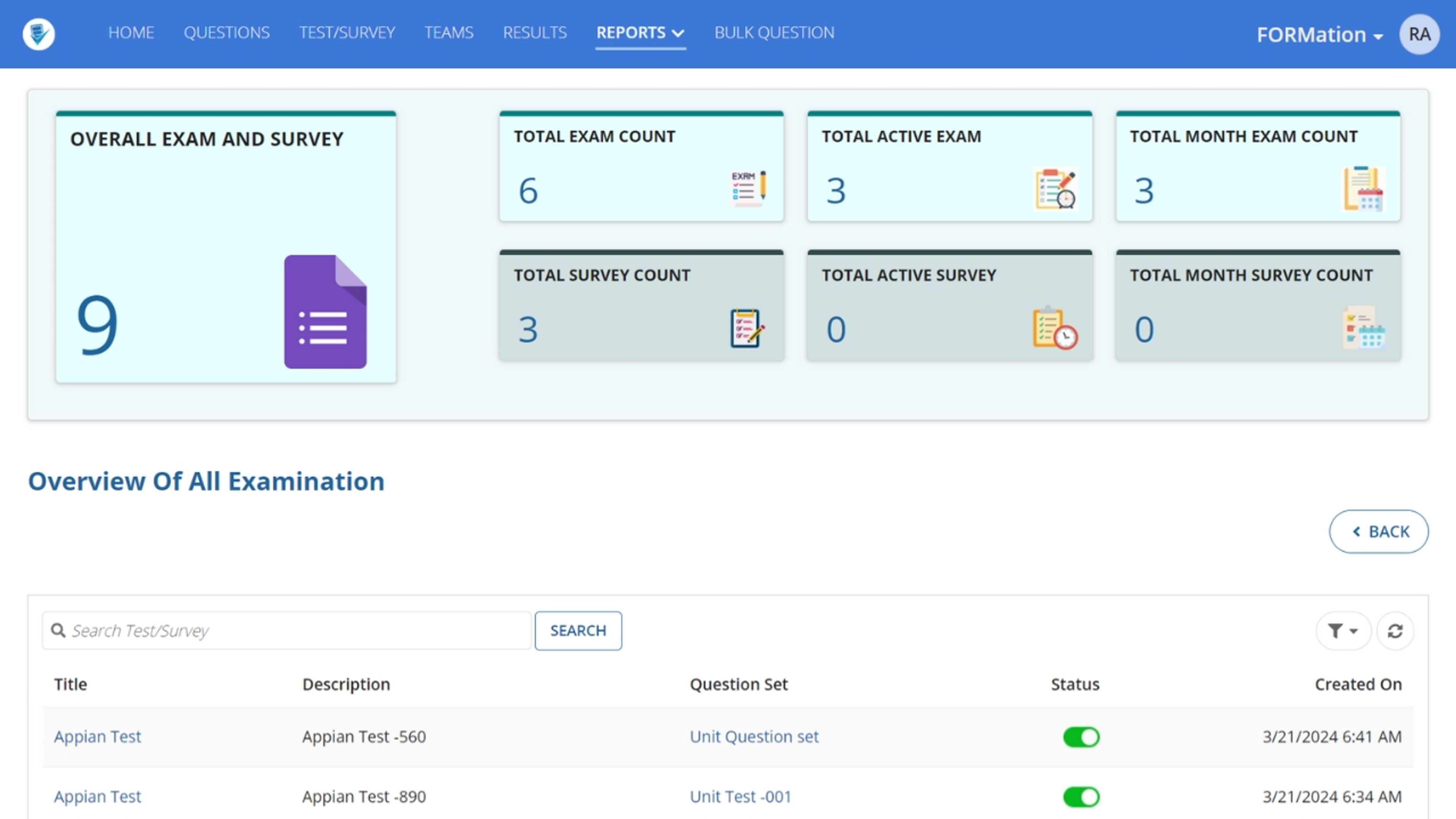This screenshot has height=819, width=1456.
Task: Click the Search button
Action: pos(578,631)
